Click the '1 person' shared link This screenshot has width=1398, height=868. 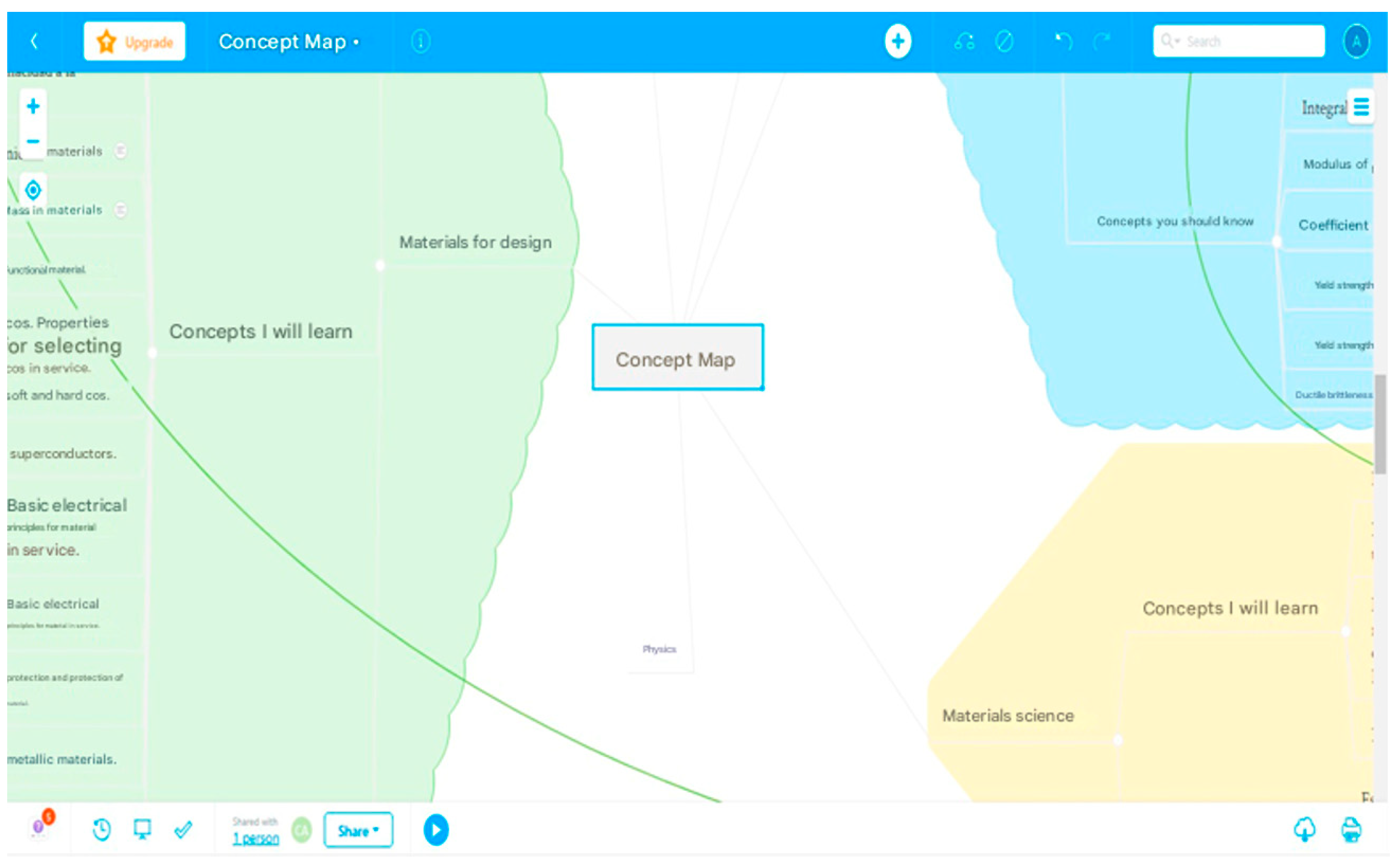click(255, 839)
